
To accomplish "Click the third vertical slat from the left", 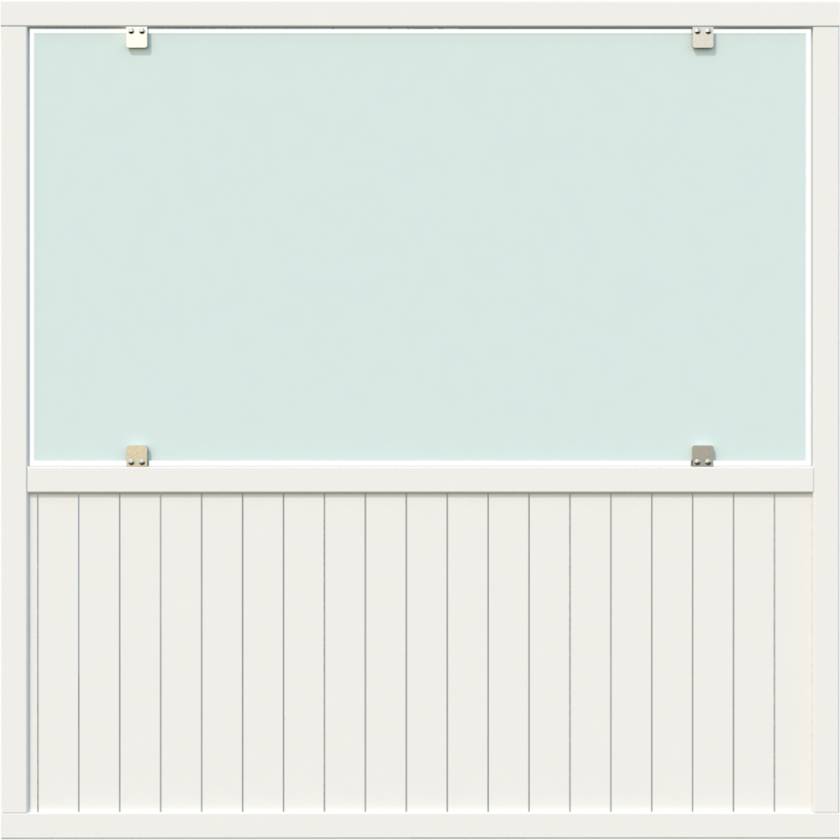I will point(140,650).
